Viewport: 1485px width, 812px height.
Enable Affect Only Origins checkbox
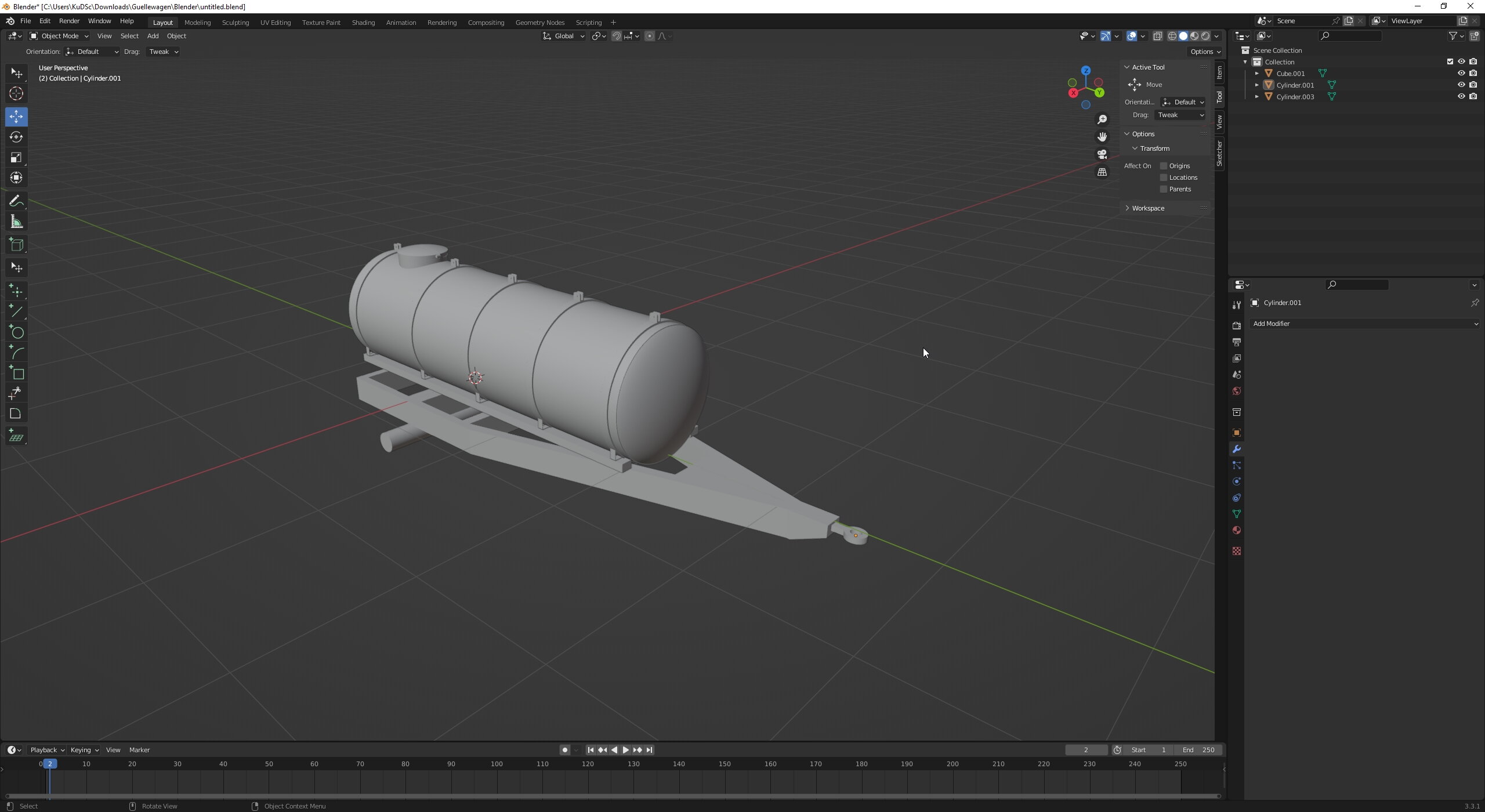[x=1163, y=166]
